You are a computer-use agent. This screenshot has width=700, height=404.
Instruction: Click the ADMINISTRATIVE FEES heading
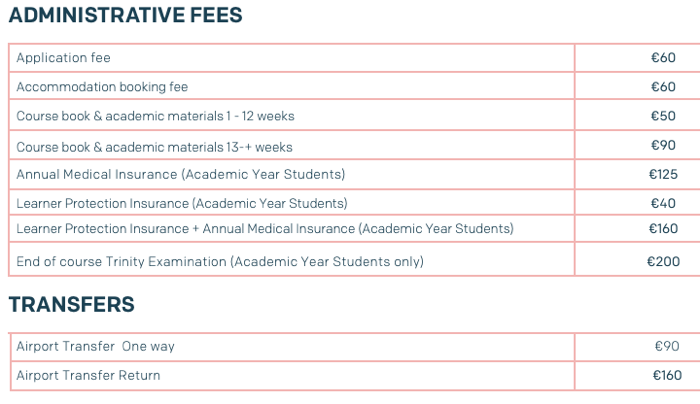pyautogui.click(x=125, y=15)
